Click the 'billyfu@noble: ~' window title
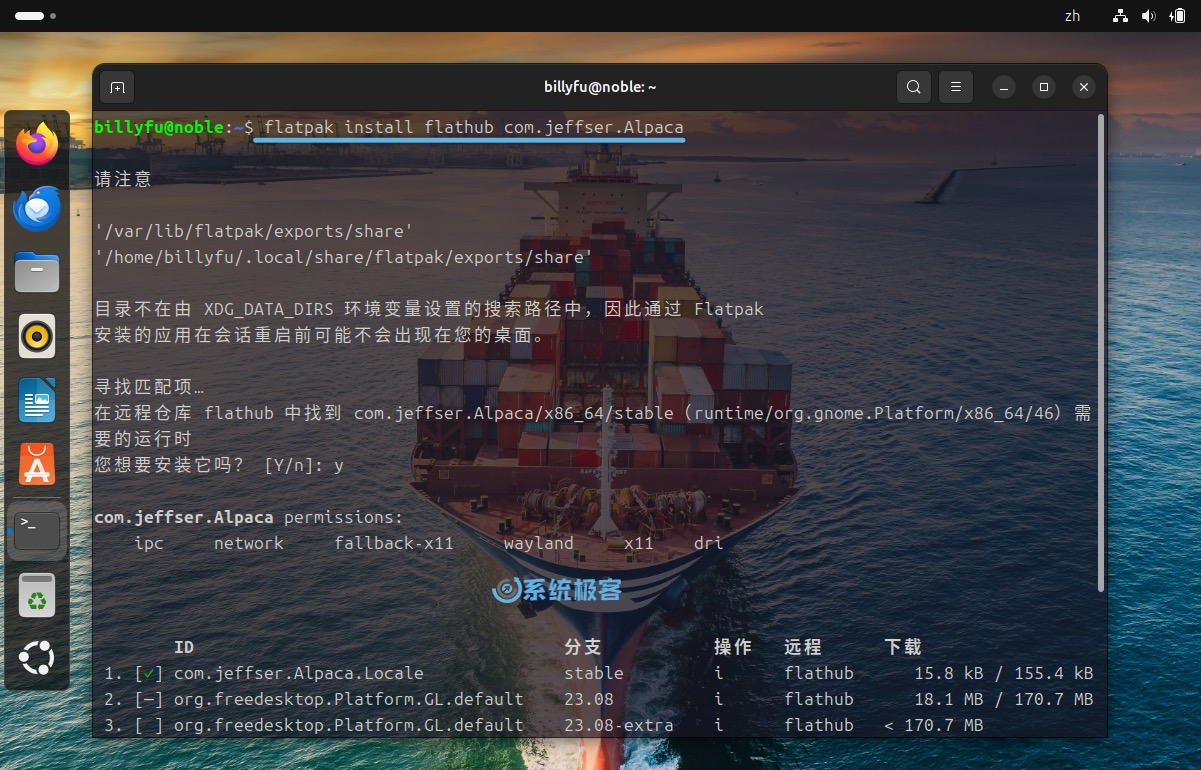 pyautogui.click(x=600, y=87)
